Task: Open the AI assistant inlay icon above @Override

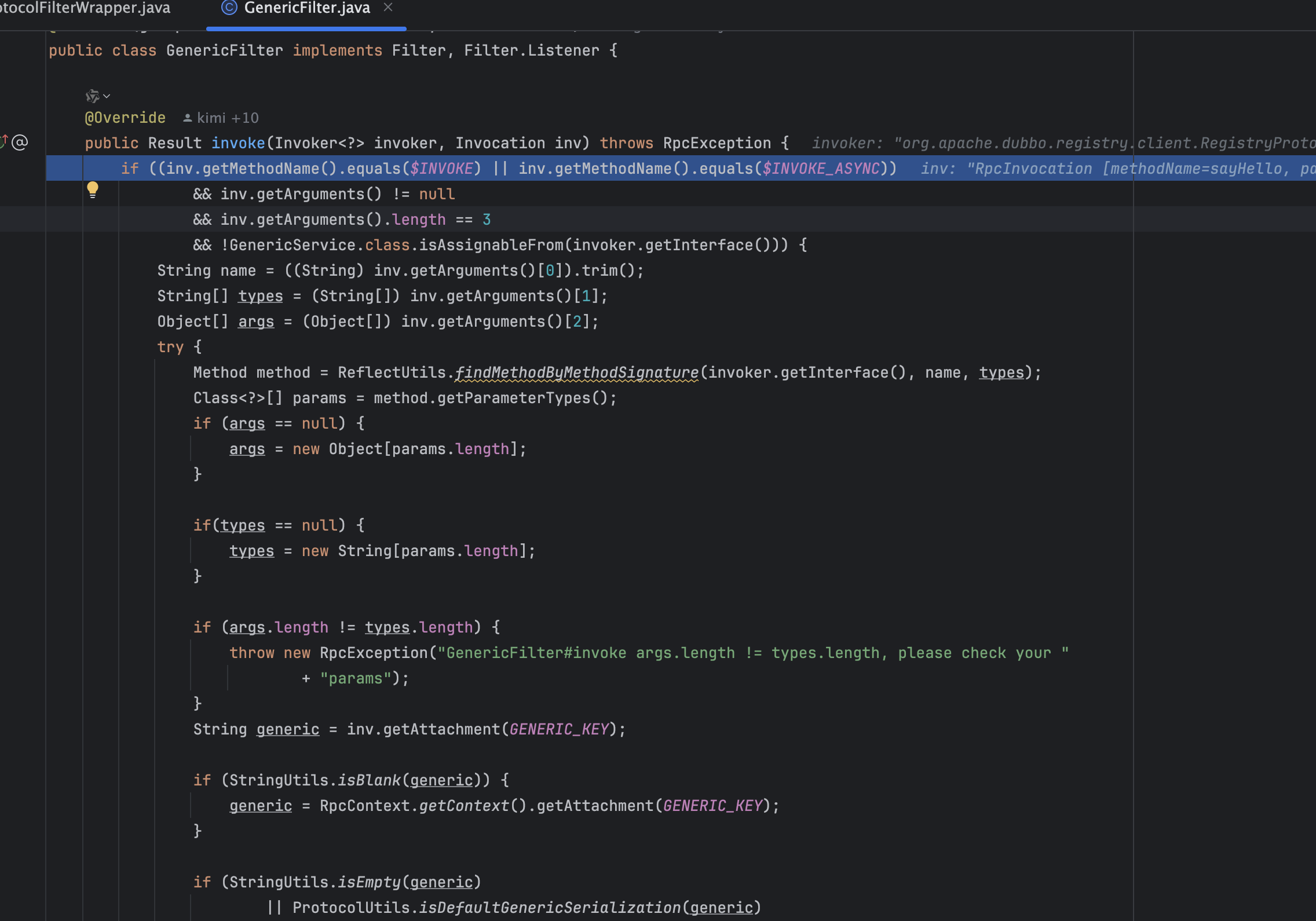Action: click(x=92, y=96)
